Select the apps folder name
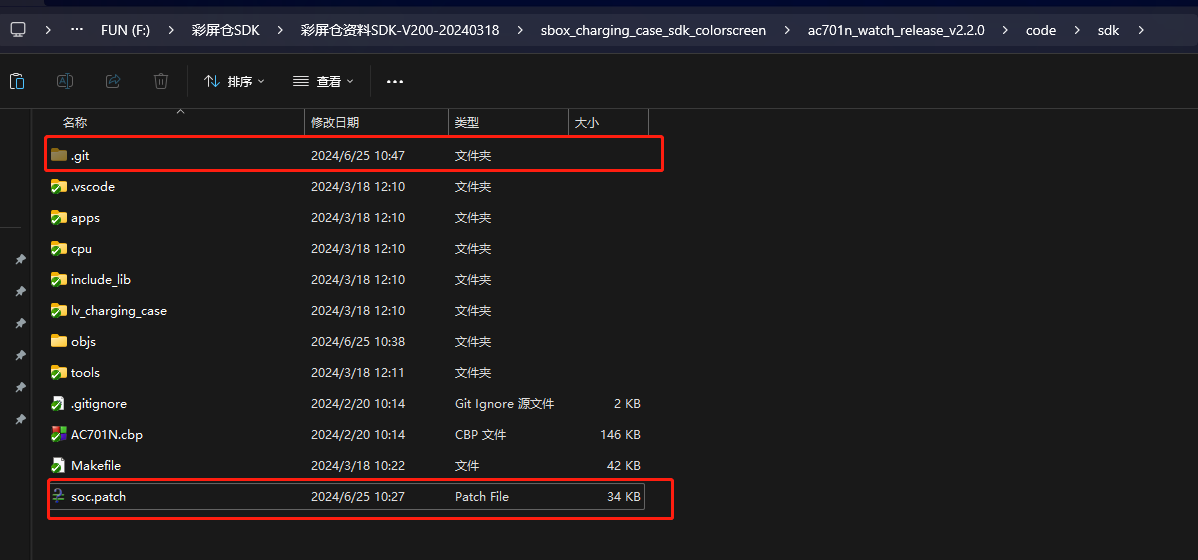Screen dimensions: 1198x560 click(85, 218)
